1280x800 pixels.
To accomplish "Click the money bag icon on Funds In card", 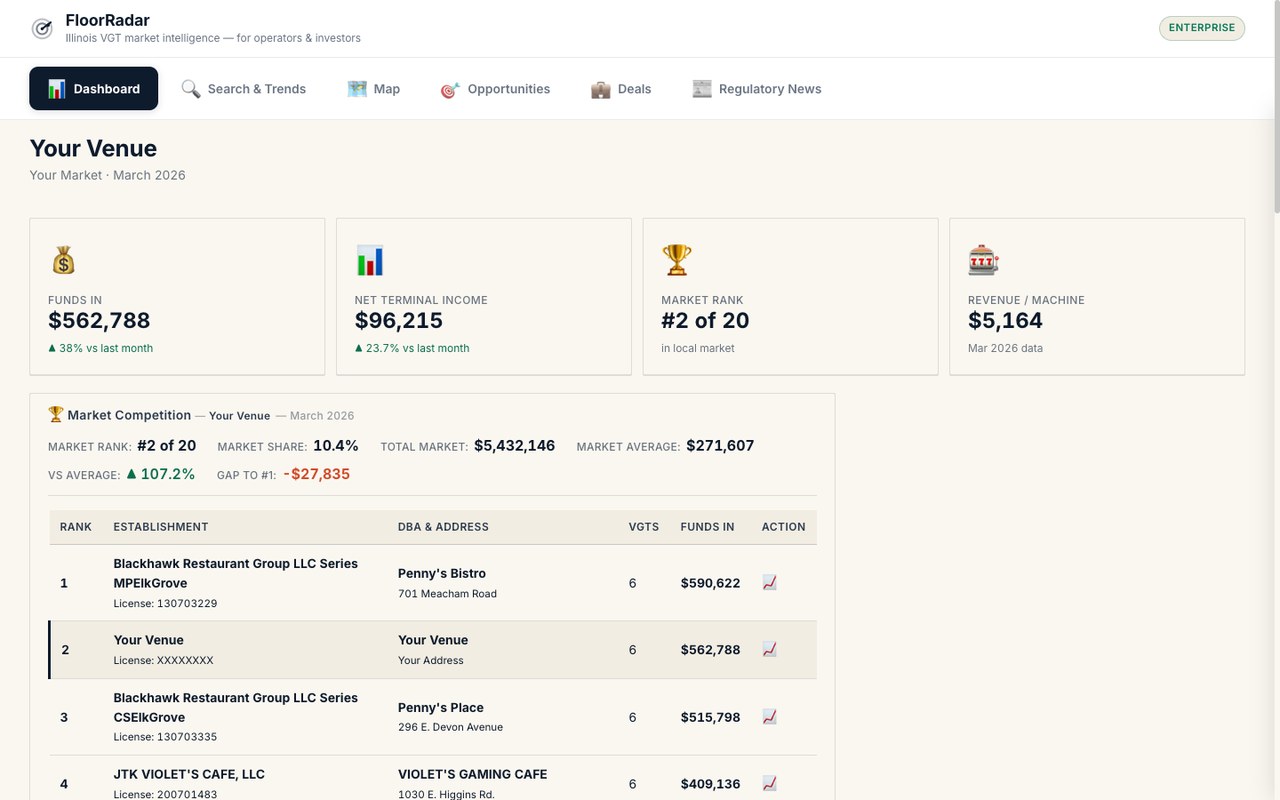I will [63, 261].
